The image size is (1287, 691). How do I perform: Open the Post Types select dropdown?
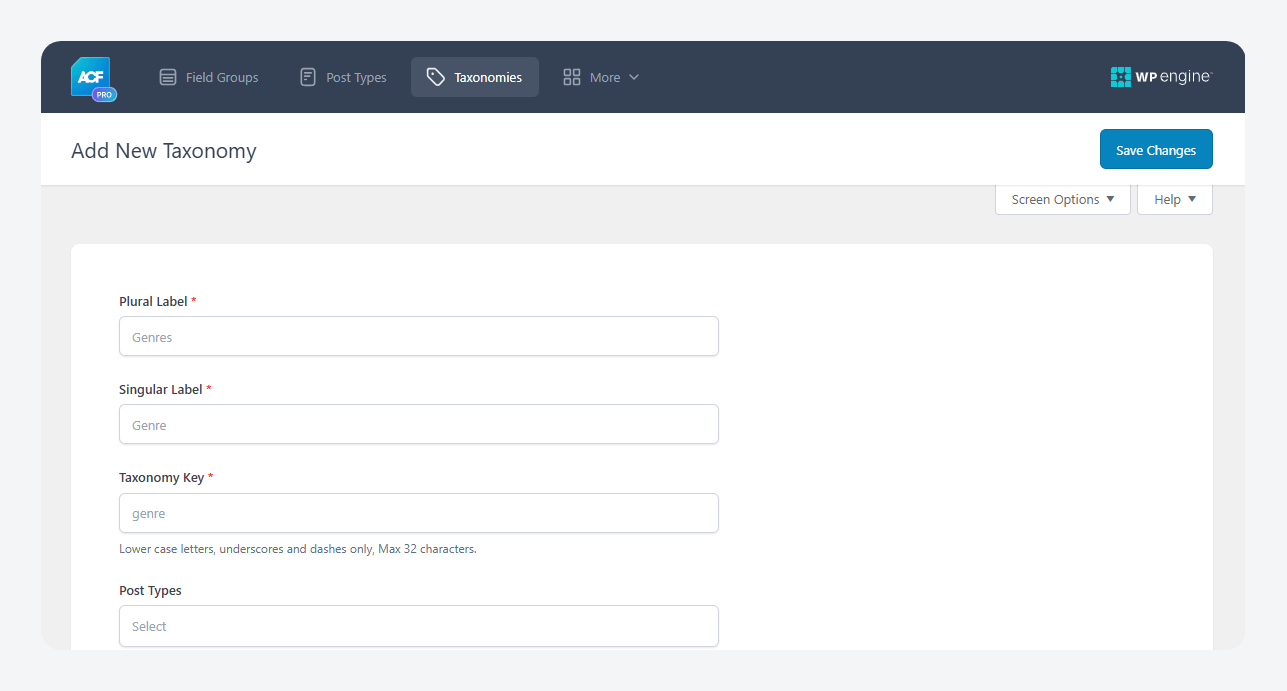pyautogui.click(x=419, y=626)
